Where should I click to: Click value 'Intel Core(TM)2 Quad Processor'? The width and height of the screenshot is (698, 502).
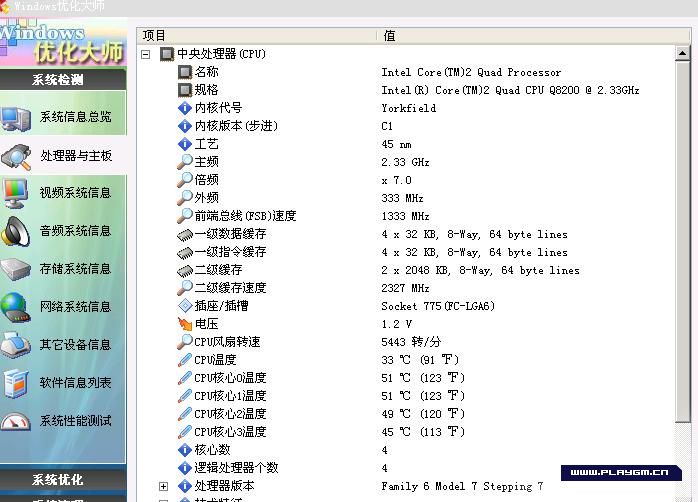click(x=471, y=72)
